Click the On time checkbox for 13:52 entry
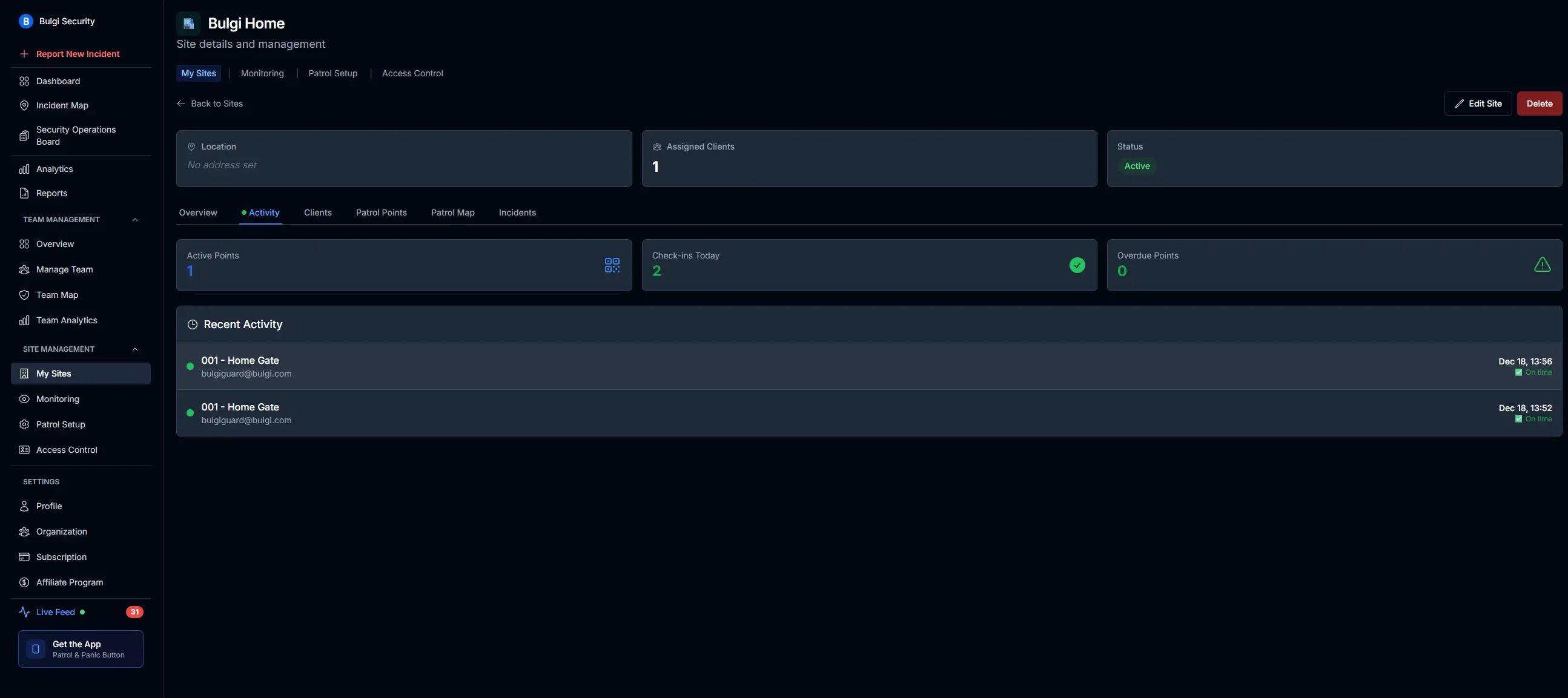This screenshot has width=1568, height=698. tap(1518, 420)
